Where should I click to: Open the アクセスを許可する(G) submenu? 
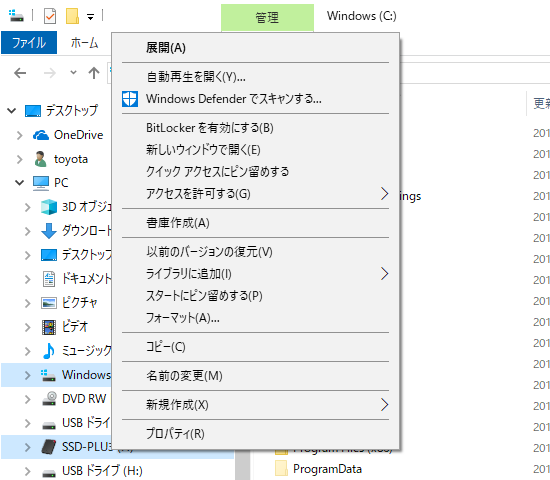(x=255, y=193)
